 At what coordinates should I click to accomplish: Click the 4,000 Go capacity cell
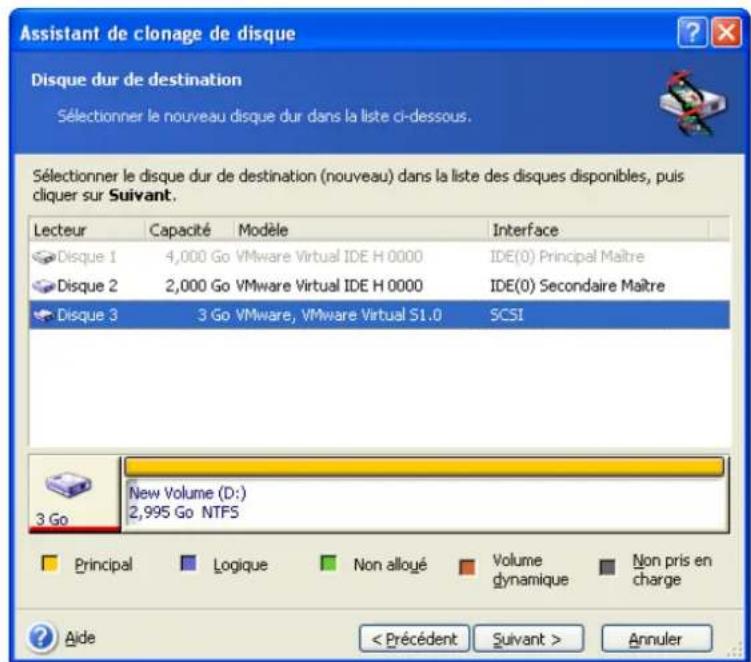coord(197,257)
